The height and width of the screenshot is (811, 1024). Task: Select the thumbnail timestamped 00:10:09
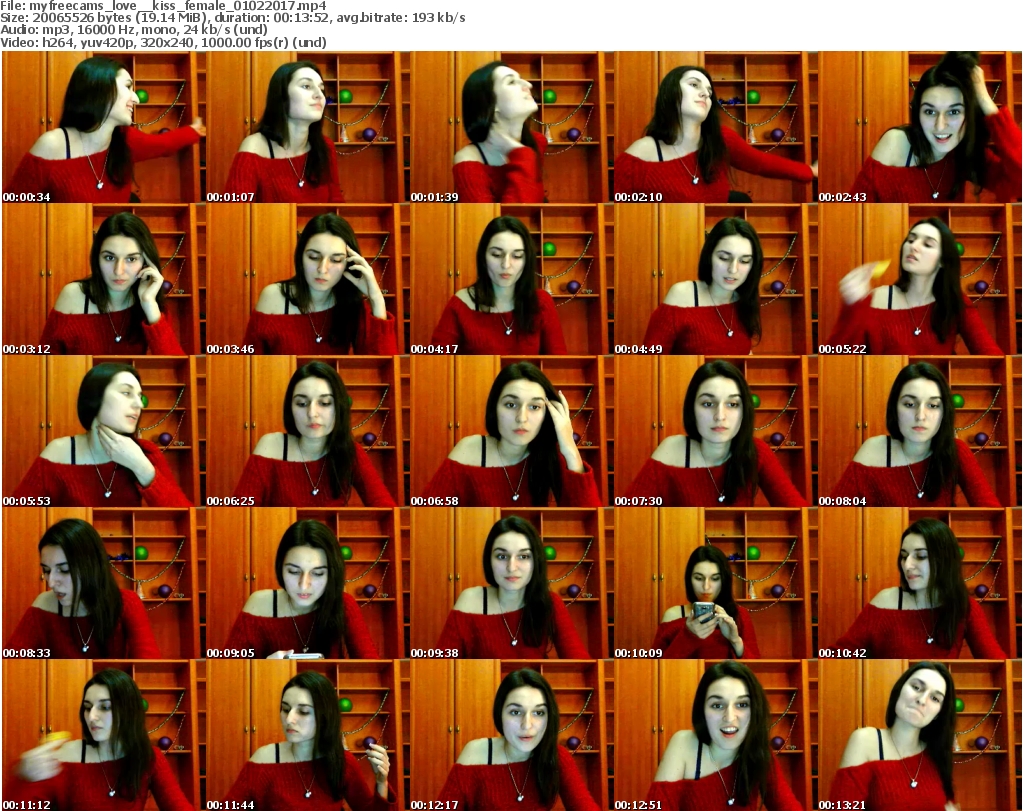pos(716,583)
